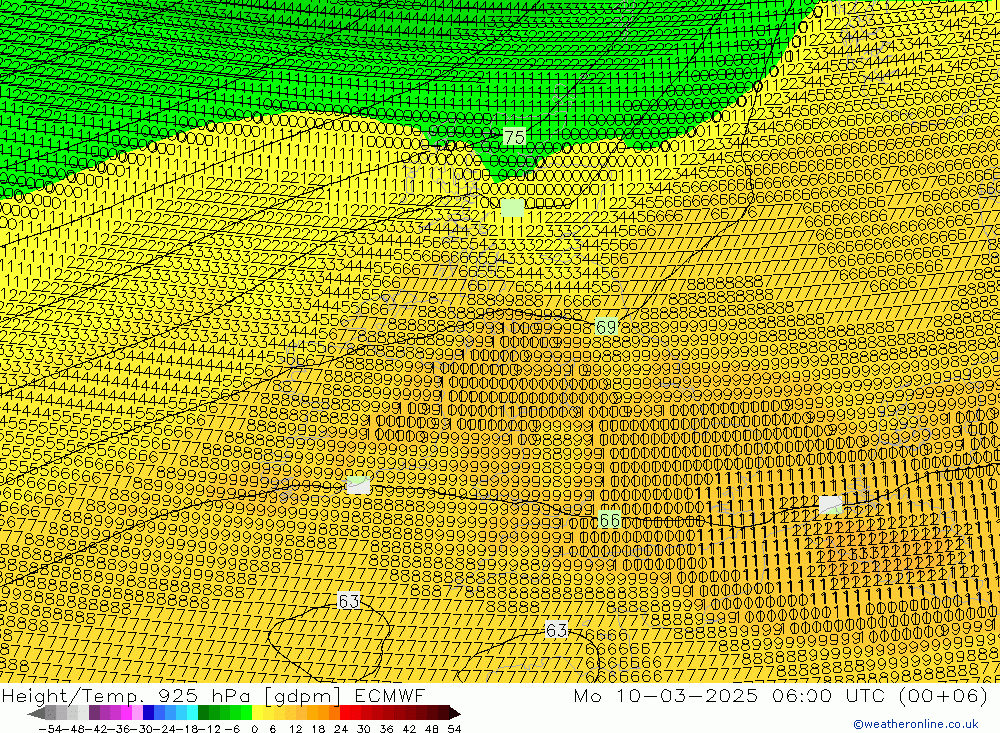
Task: Click the 48 legend scale value
Action: [432, 729]
